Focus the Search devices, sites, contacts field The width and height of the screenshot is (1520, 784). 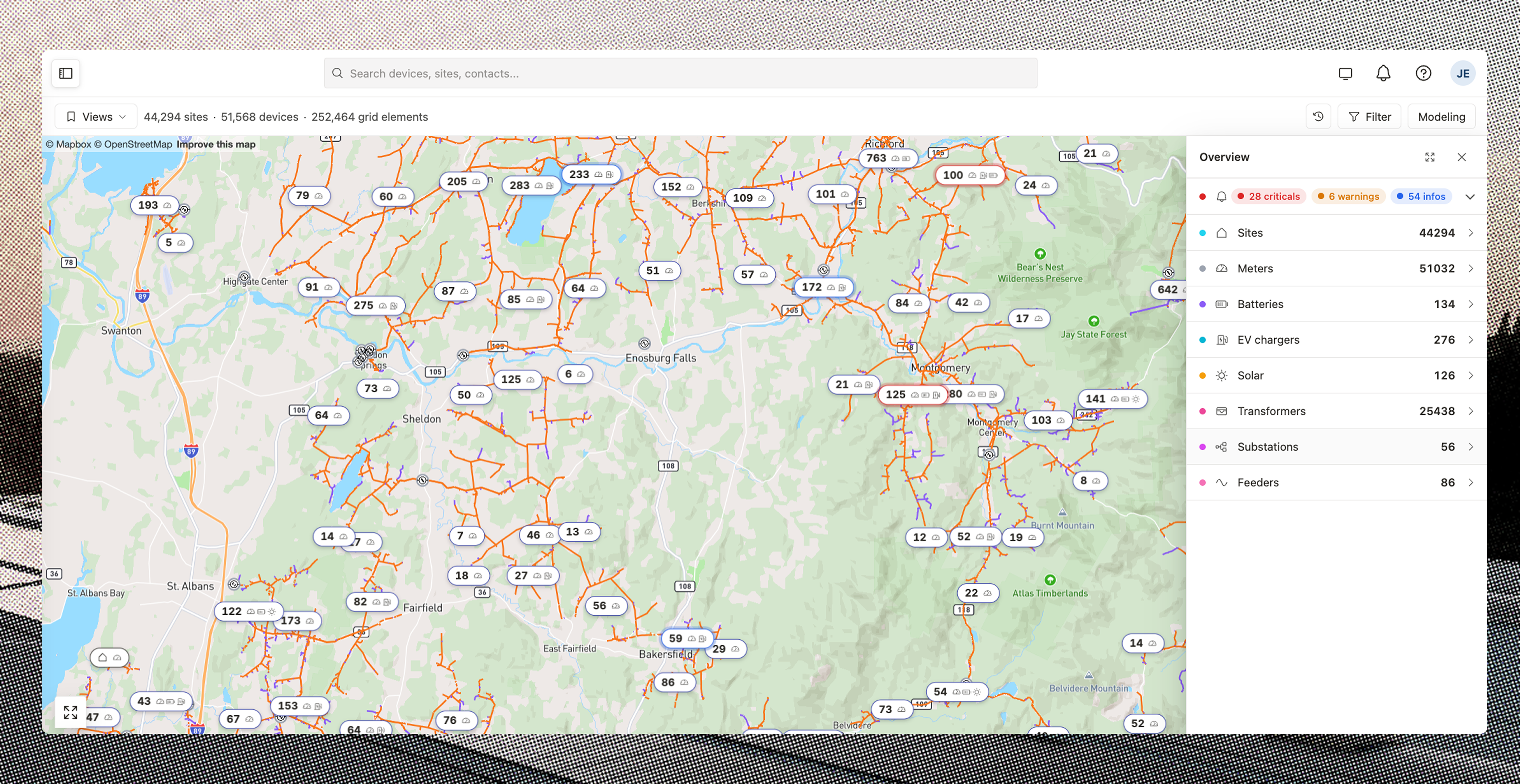[x=680, y=73]
